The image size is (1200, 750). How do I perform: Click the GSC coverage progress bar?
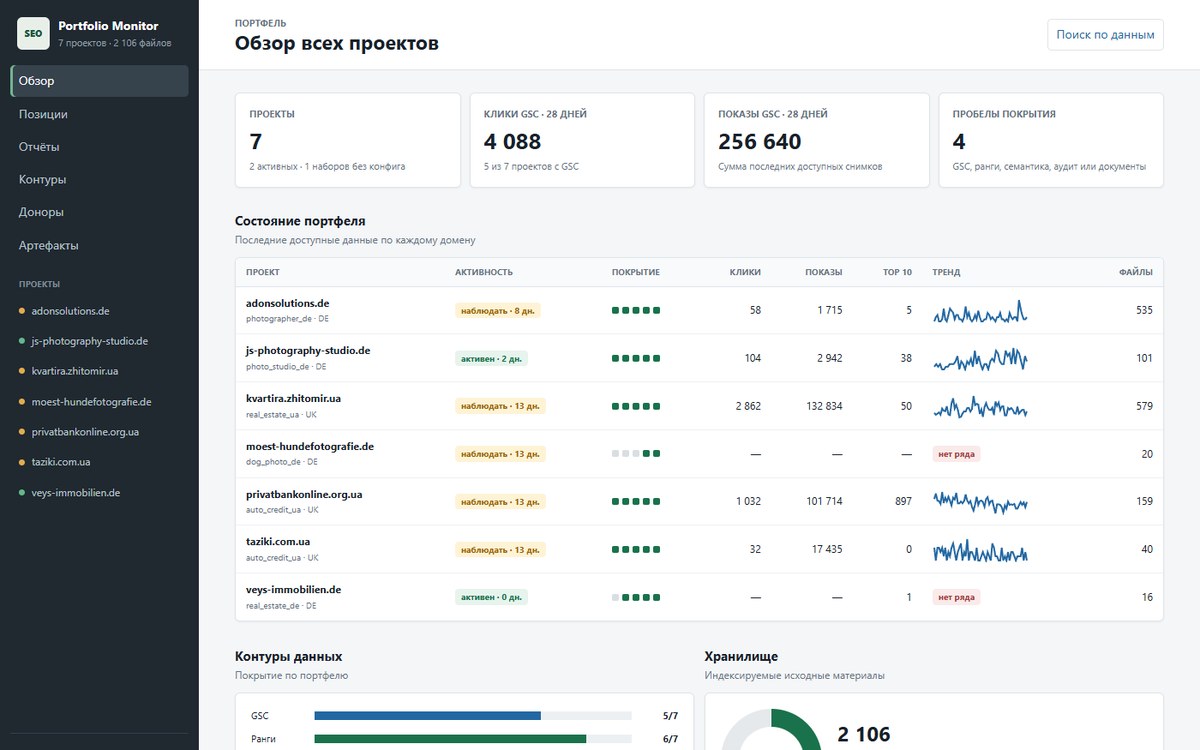coord(473,716)
